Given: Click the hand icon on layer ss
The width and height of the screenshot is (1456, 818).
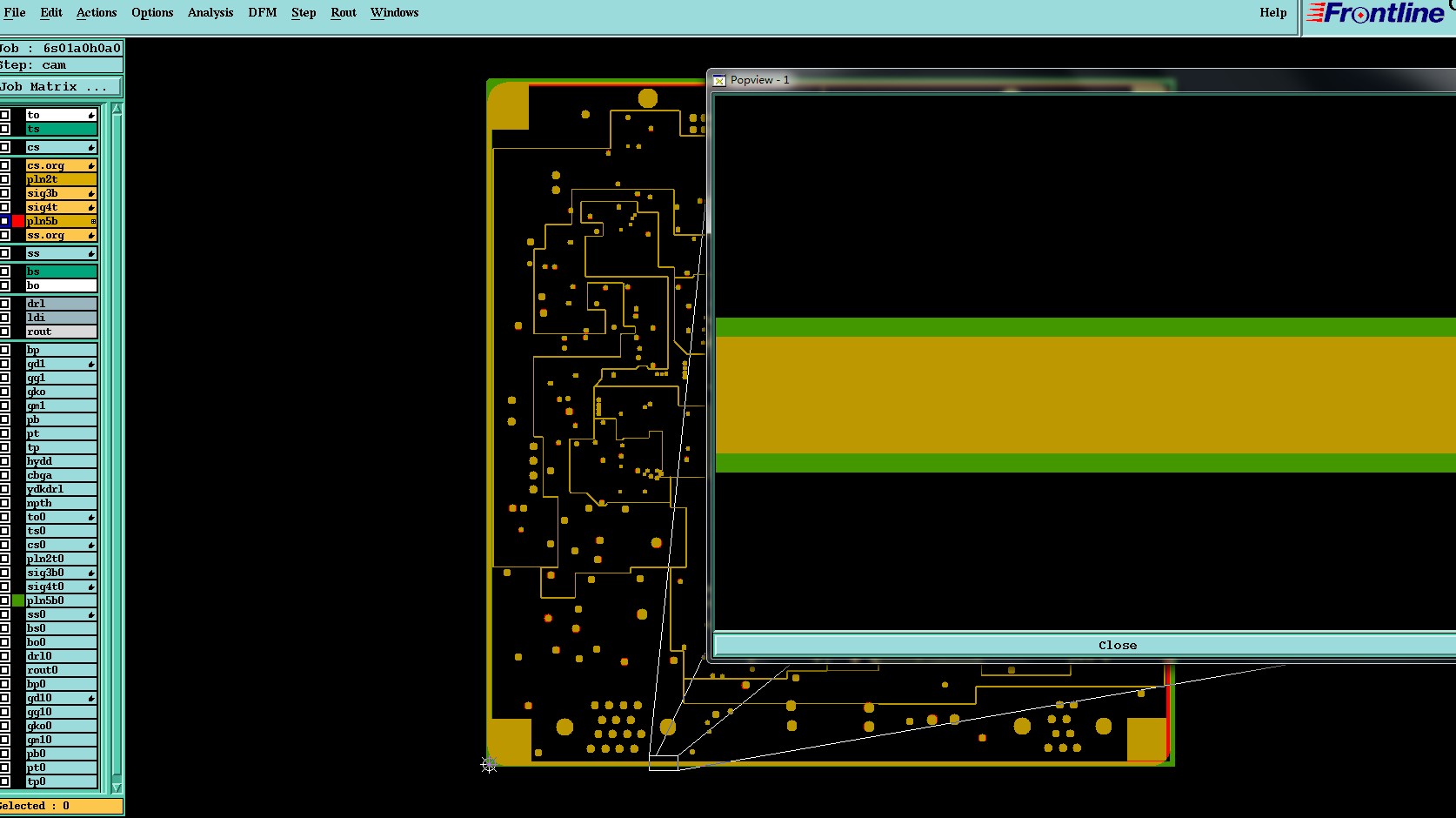Looking at the screenshot, I should pyautogui.click(x=91, y=253).
